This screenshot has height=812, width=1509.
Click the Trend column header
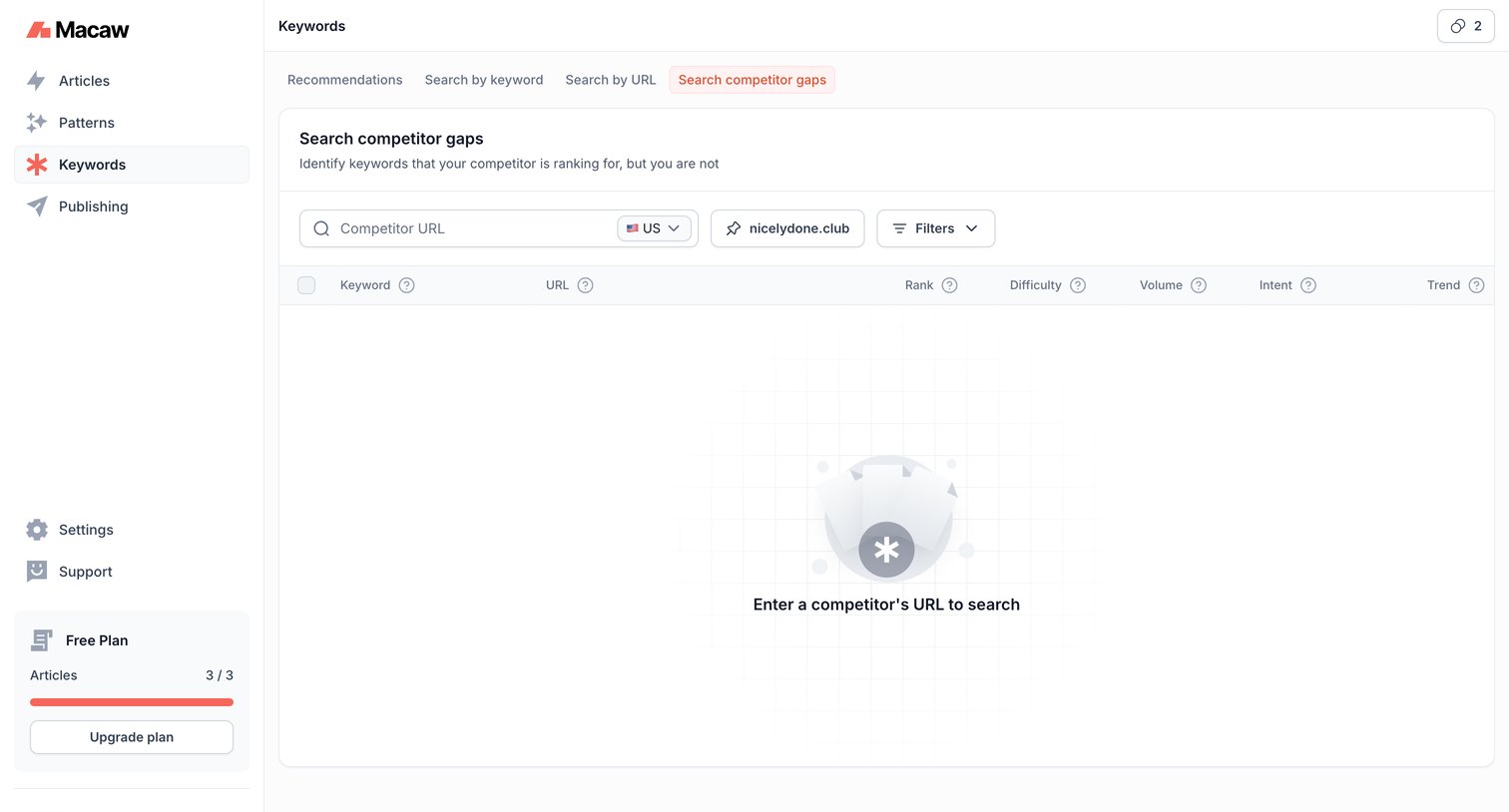point(1443,285)
